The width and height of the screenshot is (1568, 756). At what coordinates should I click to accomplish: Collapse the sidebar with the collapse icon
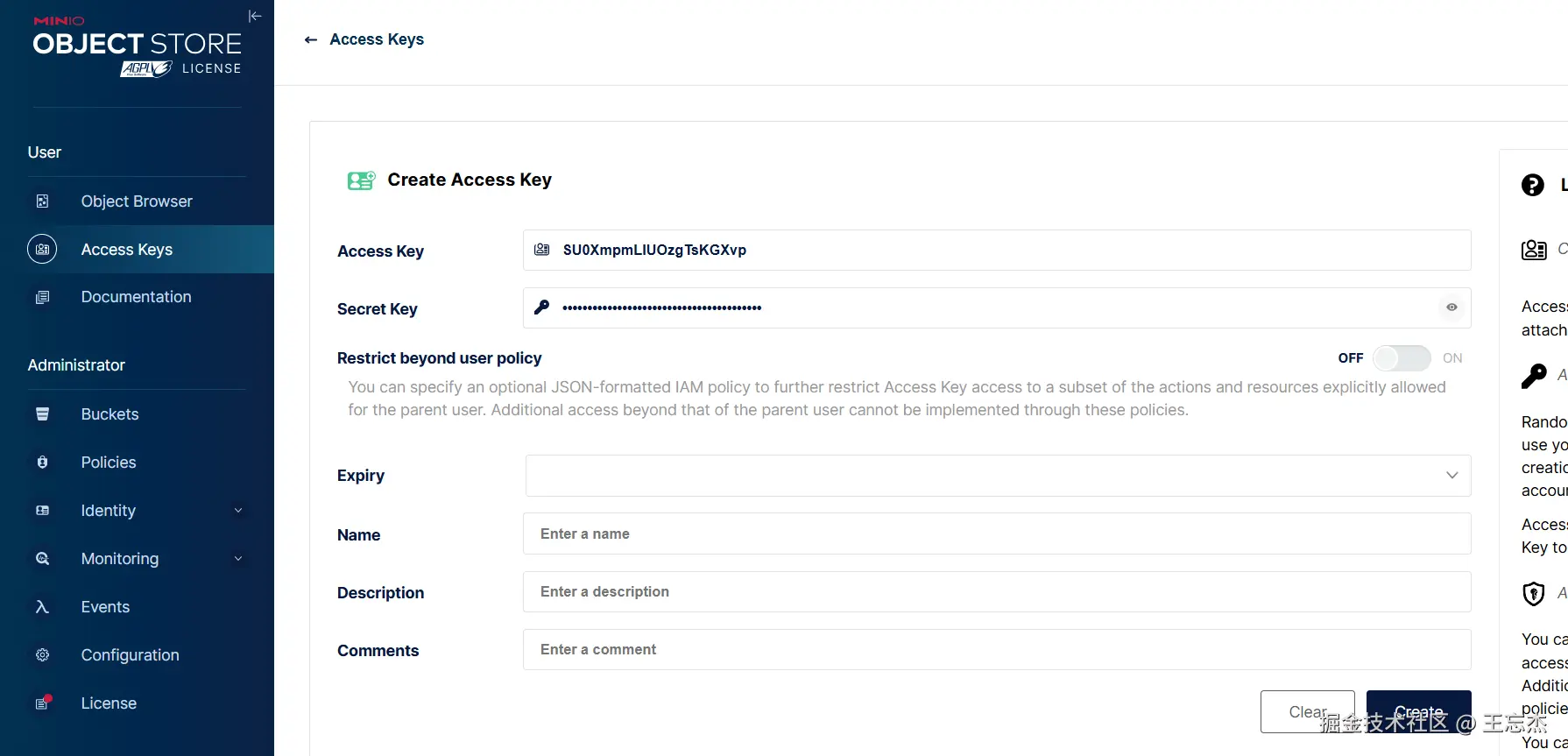click(255, 16)
